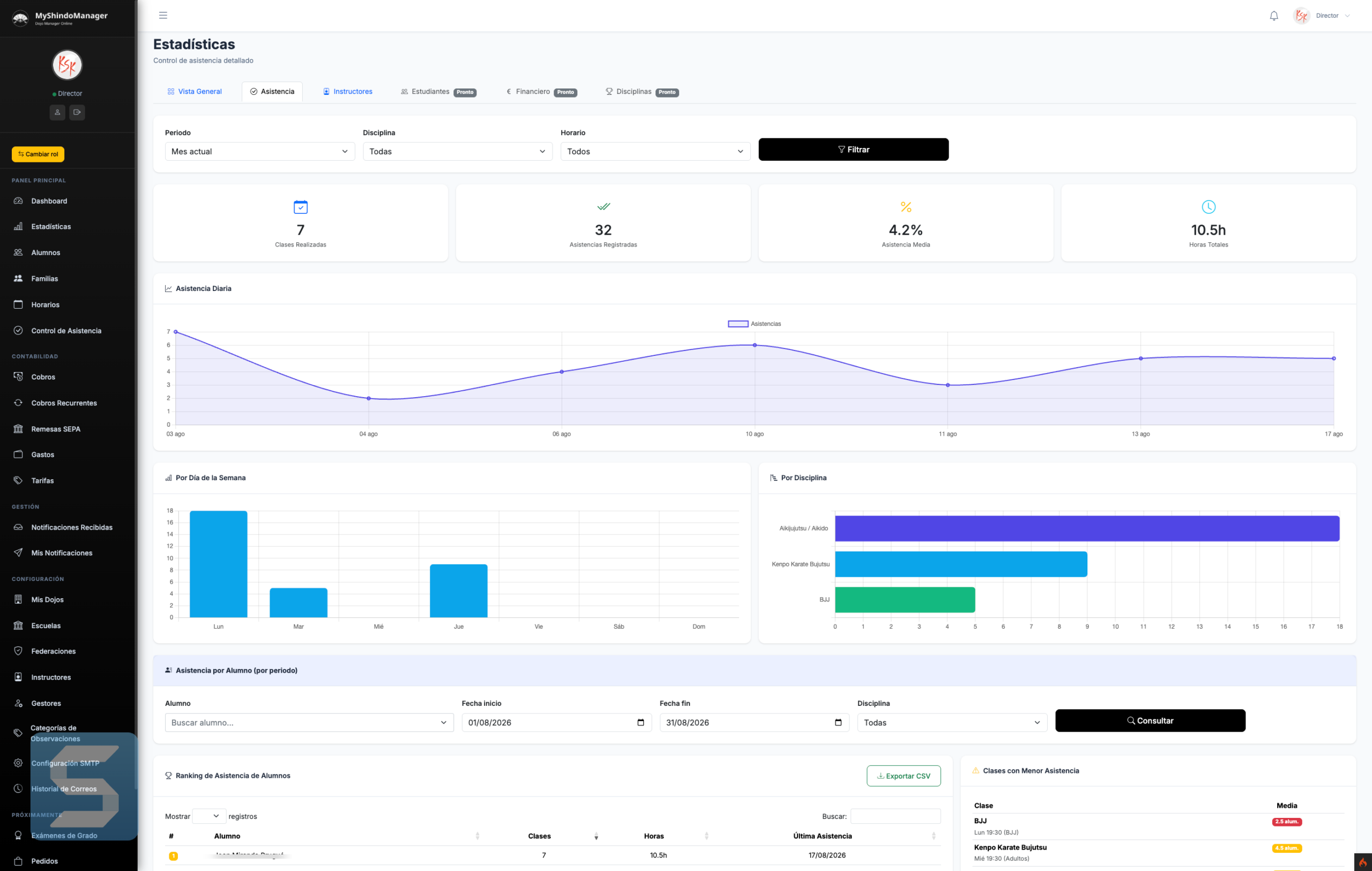Switch to the Instructores tab
This screenshot has width=1372, height=871.
(348, 92)
